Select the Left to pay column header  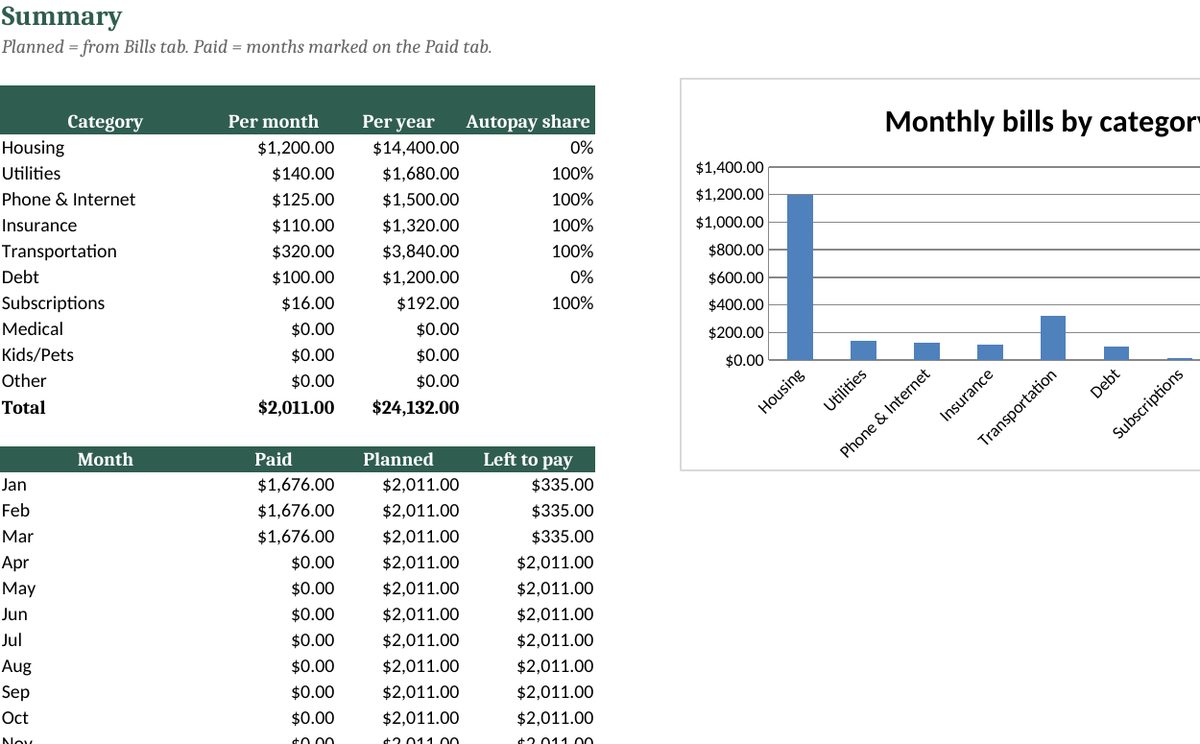pos(528,460)
